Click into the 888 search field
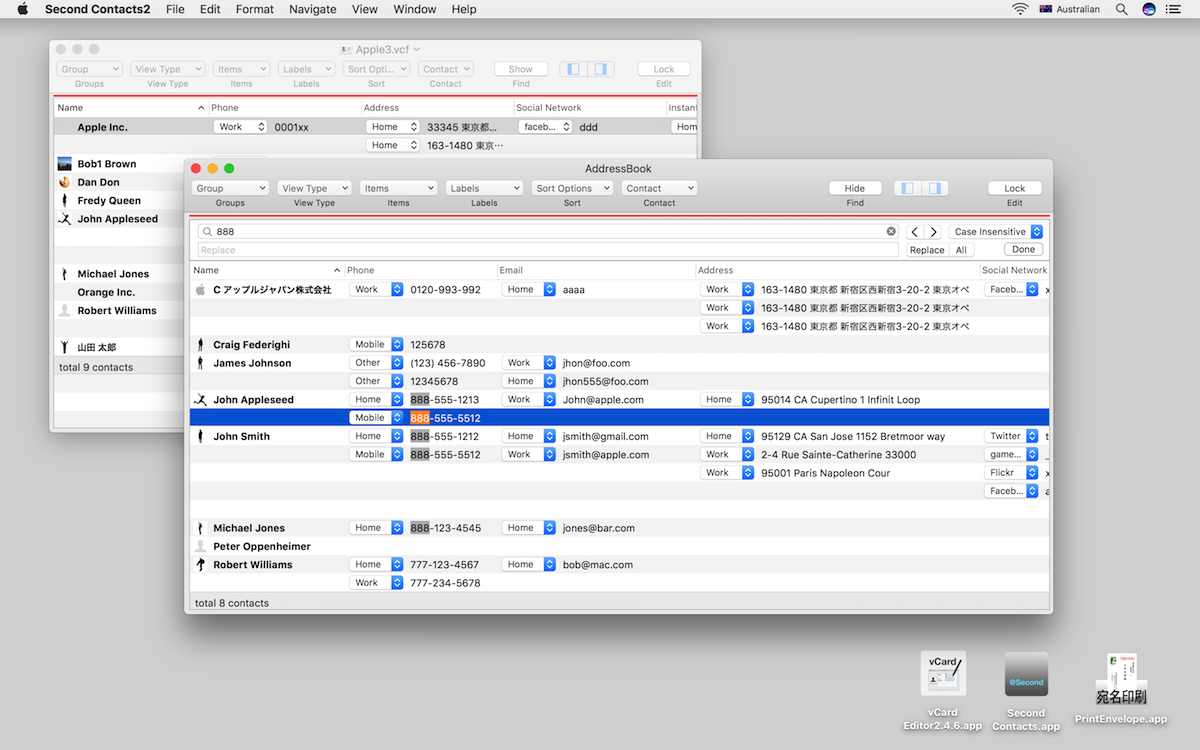 tap(548, 231)
